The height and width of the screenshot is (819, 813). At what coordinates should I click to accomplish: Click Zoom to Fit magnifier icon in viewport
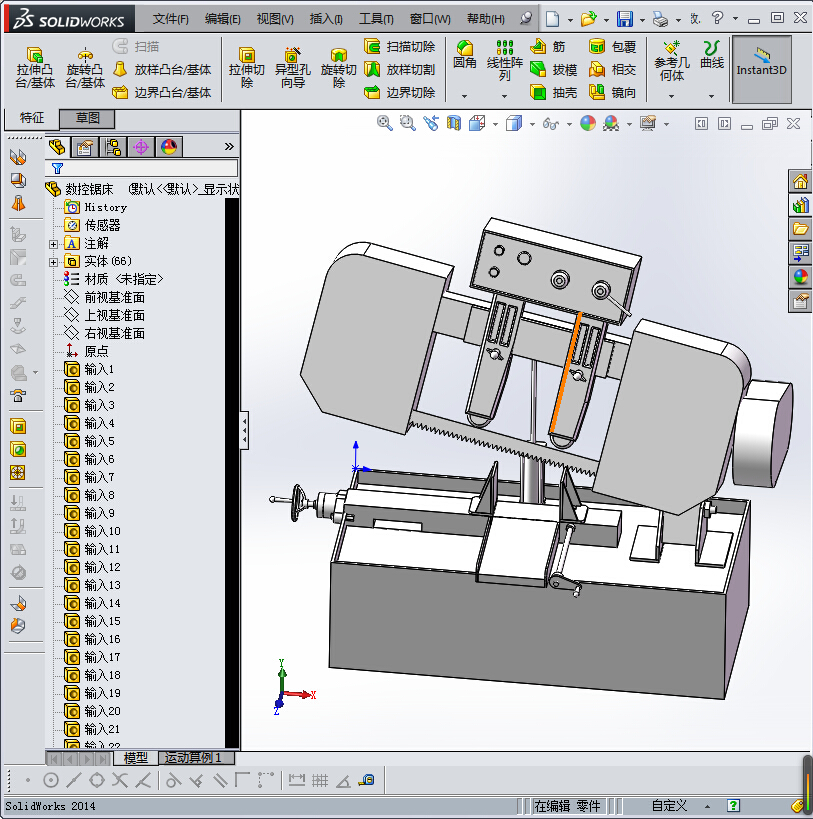[x=384, y=123]
